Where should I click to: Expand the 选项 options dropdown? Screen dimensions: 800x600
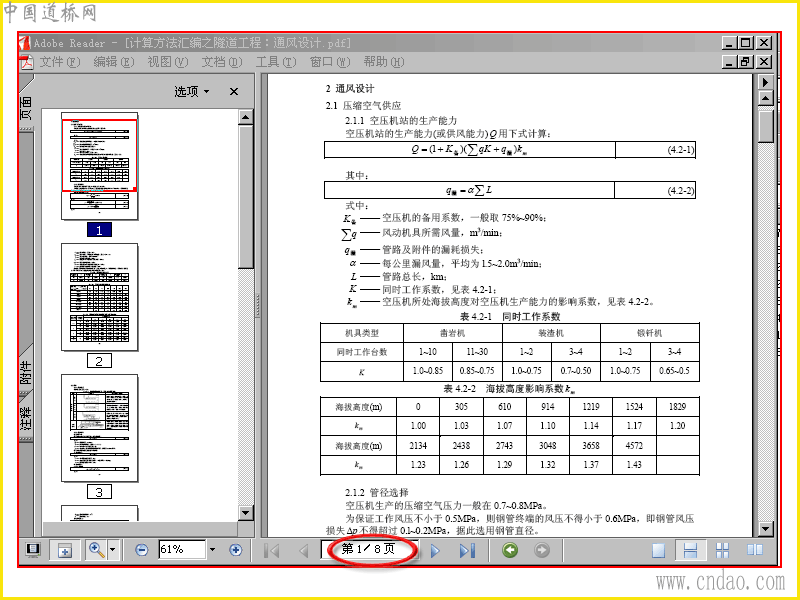click(192, 91)
